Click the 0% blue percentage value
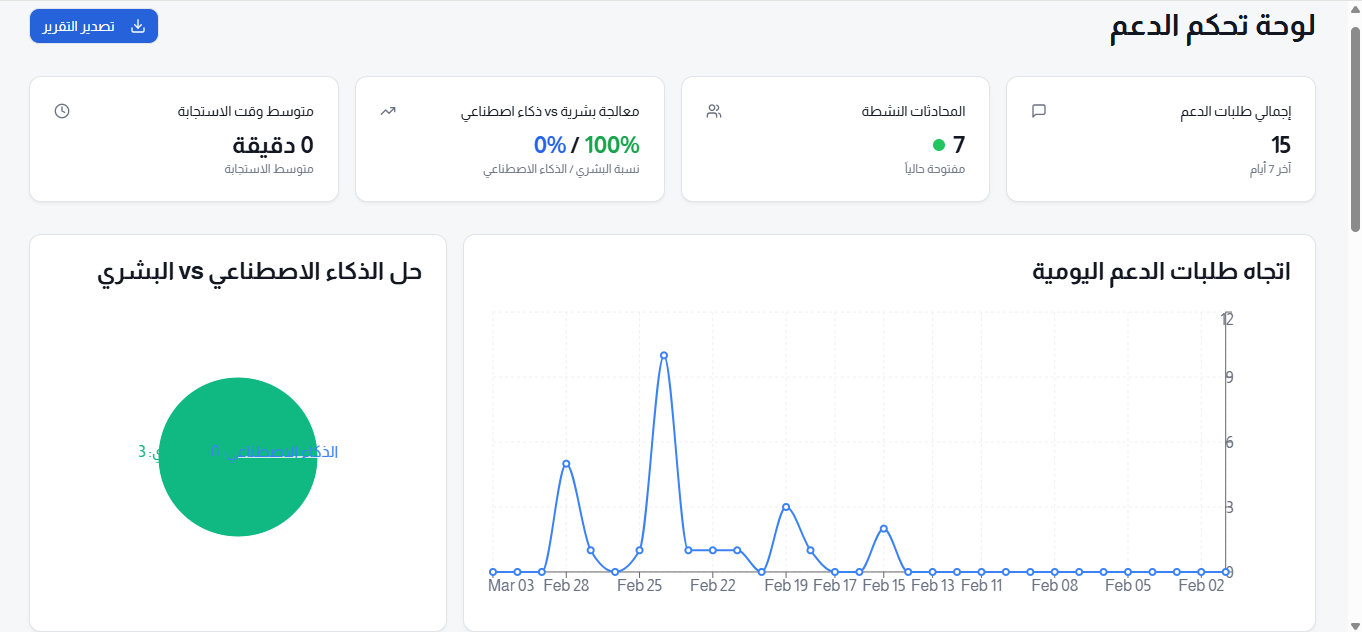Image resolution: width=1362 pixels, height=632 pixels. pyautogui.click(x=549, y=145)
